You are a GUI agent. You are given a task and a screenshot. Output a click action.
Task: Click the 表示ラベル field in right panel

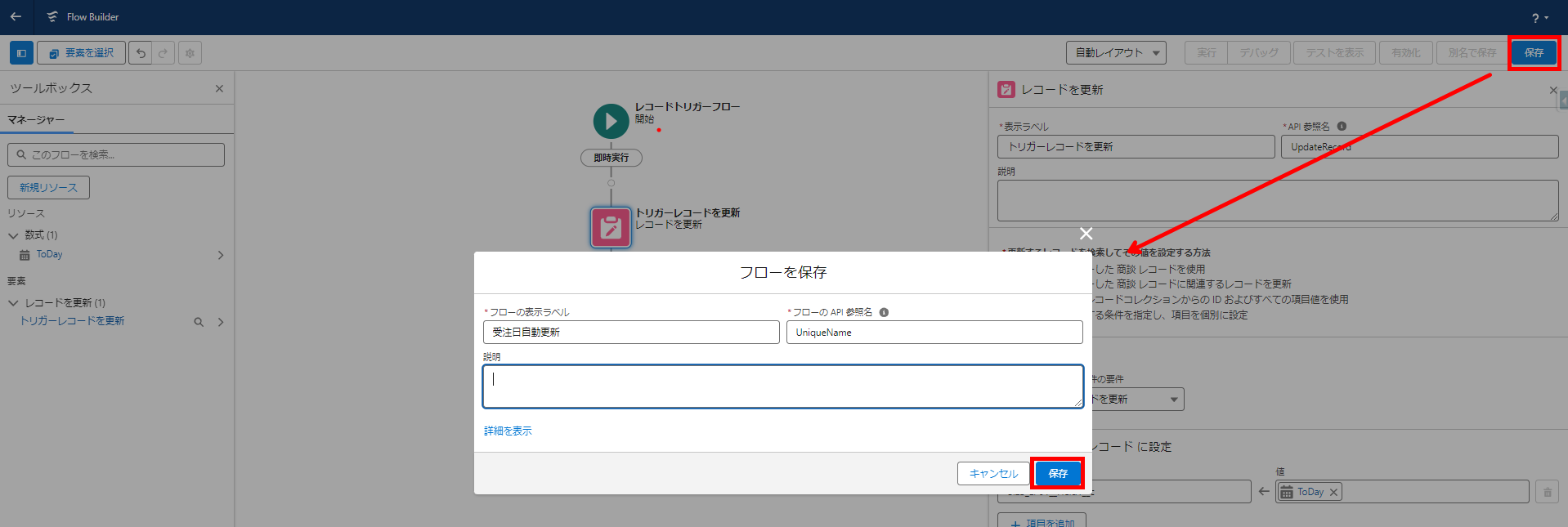tap(1136, 146)
